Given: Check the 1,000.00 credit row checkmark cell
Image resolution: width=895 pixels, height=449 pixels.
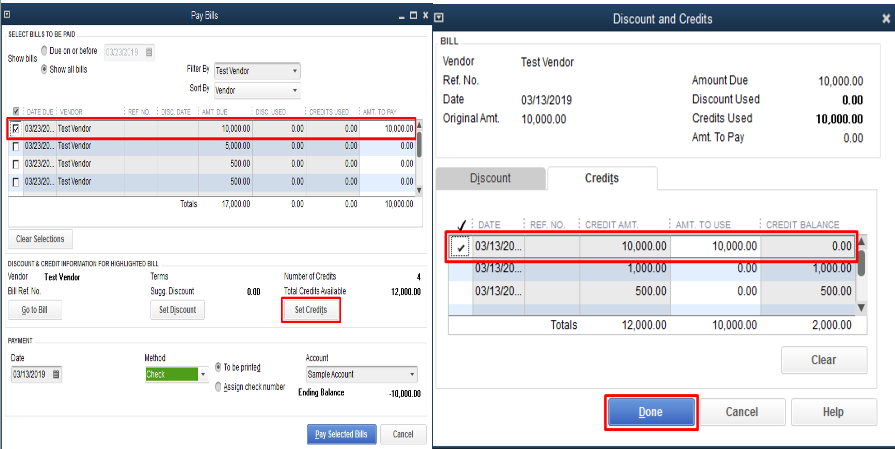Looking at the screenshot, I should point(461,268).
